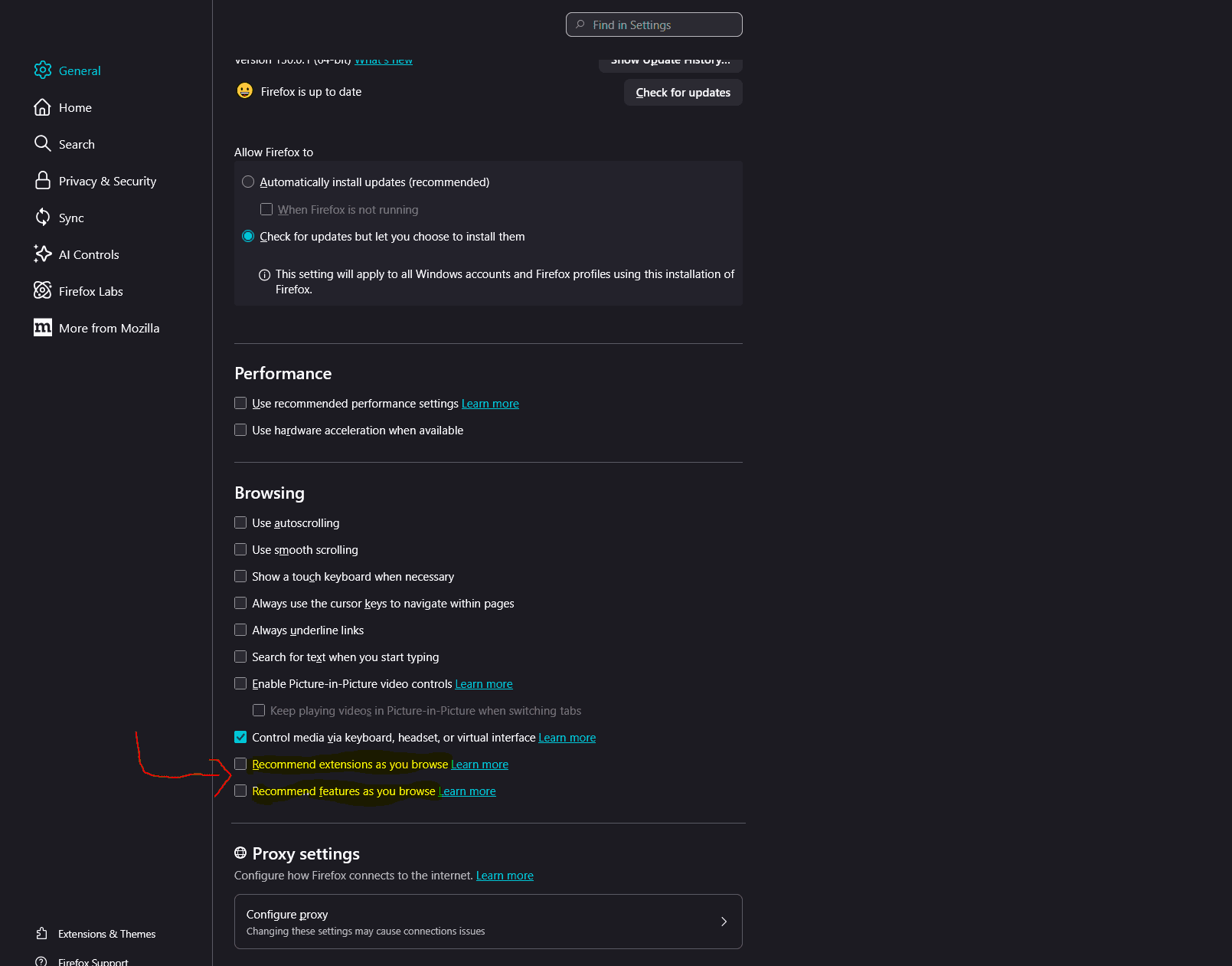The width and height of the screenshot is (1232, 966).
Task: Click the Sync label in sidebar
Action: coord(71,218)
